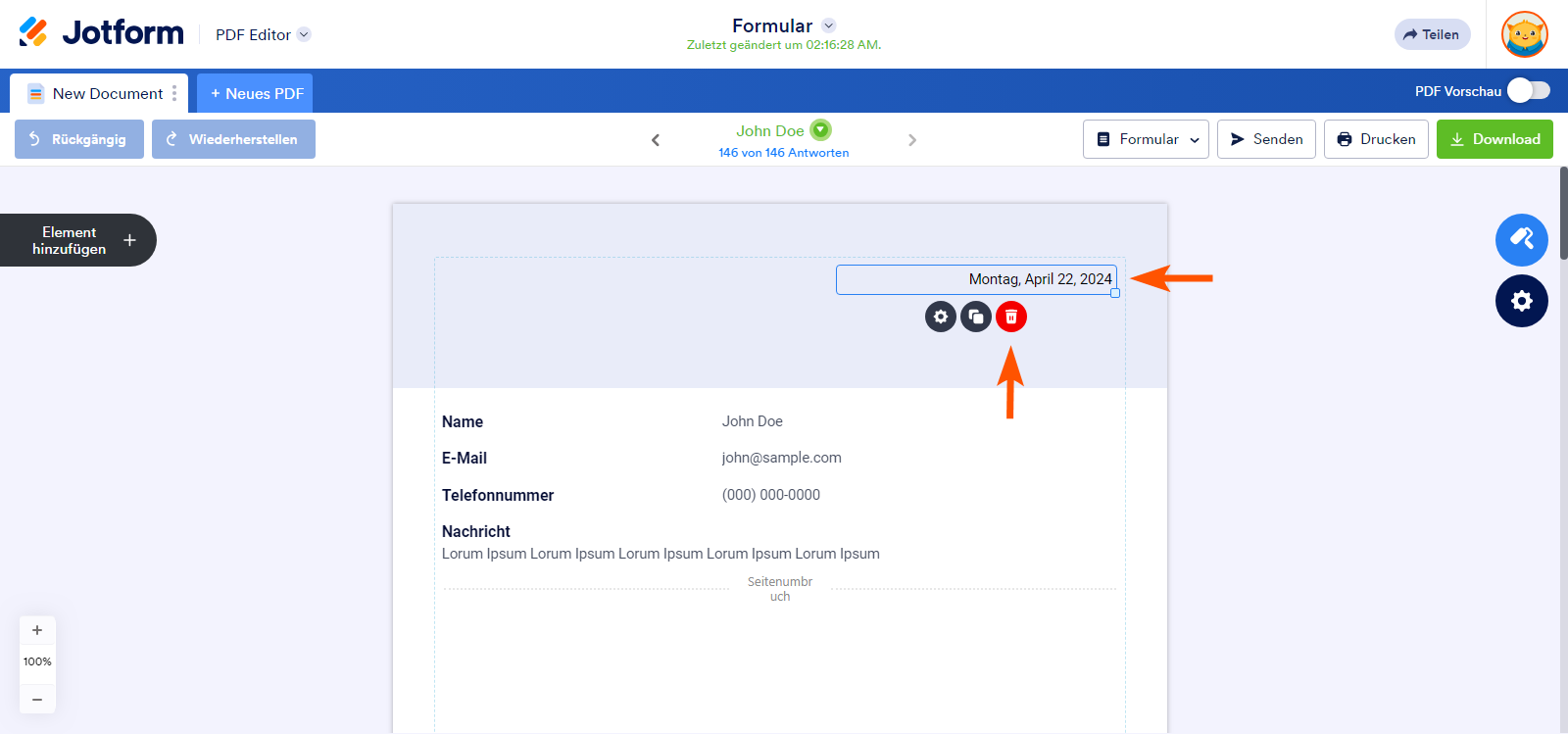Zoom in with the plus button

[37, 630]
